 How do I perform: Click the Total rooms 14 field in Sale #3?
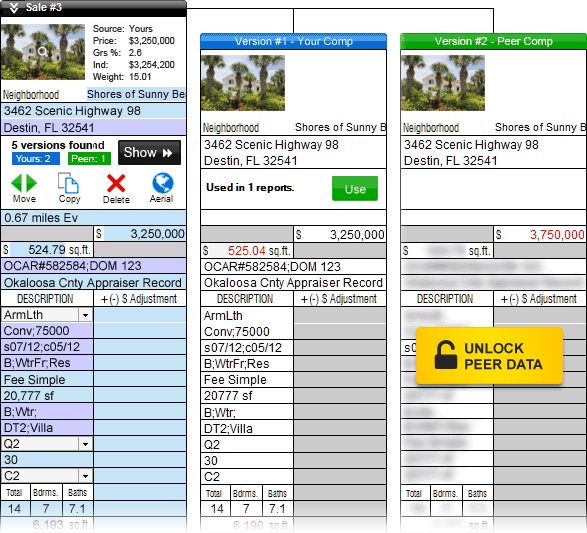15,509
